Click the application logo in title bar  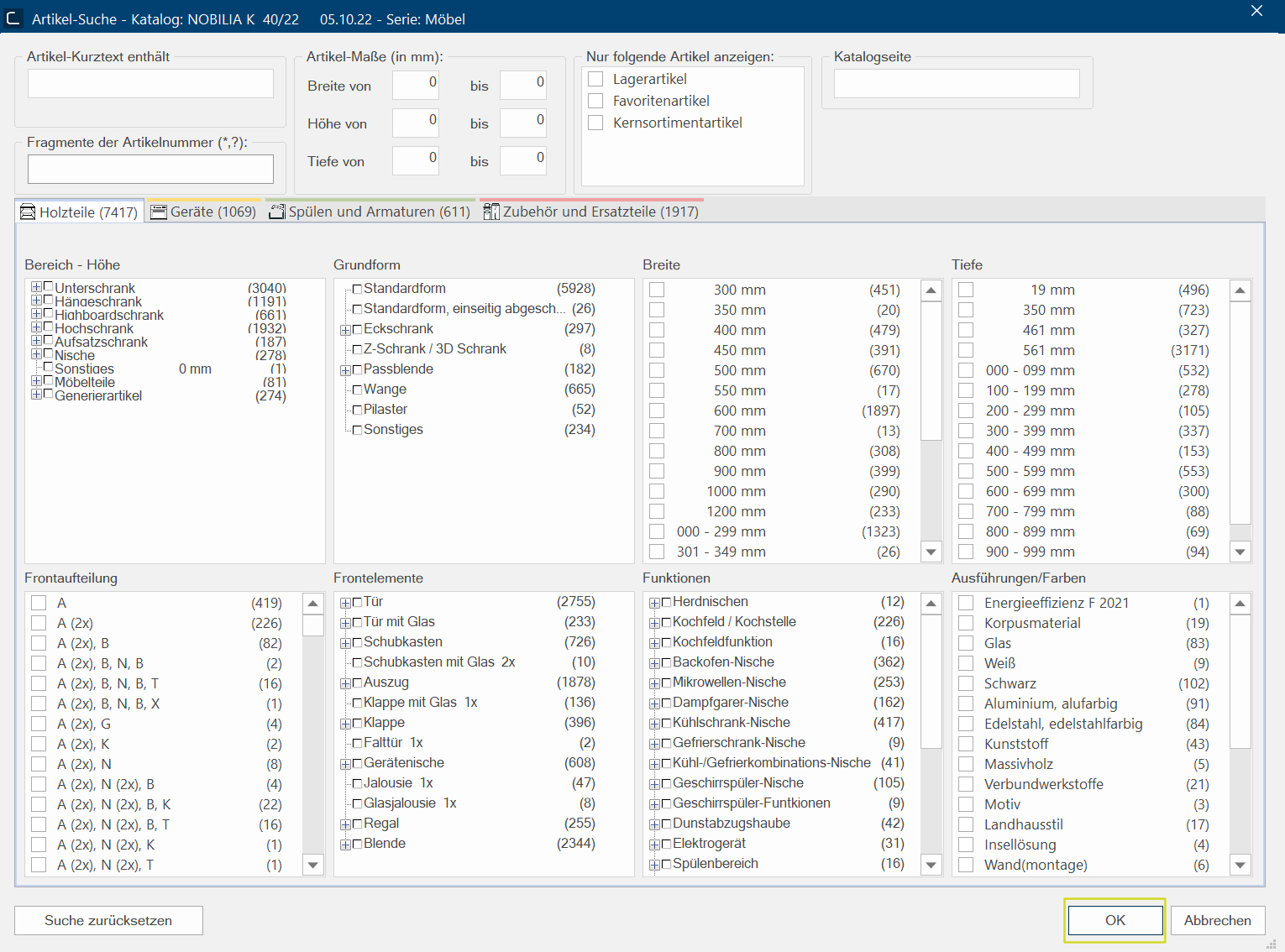pos(13,18)
